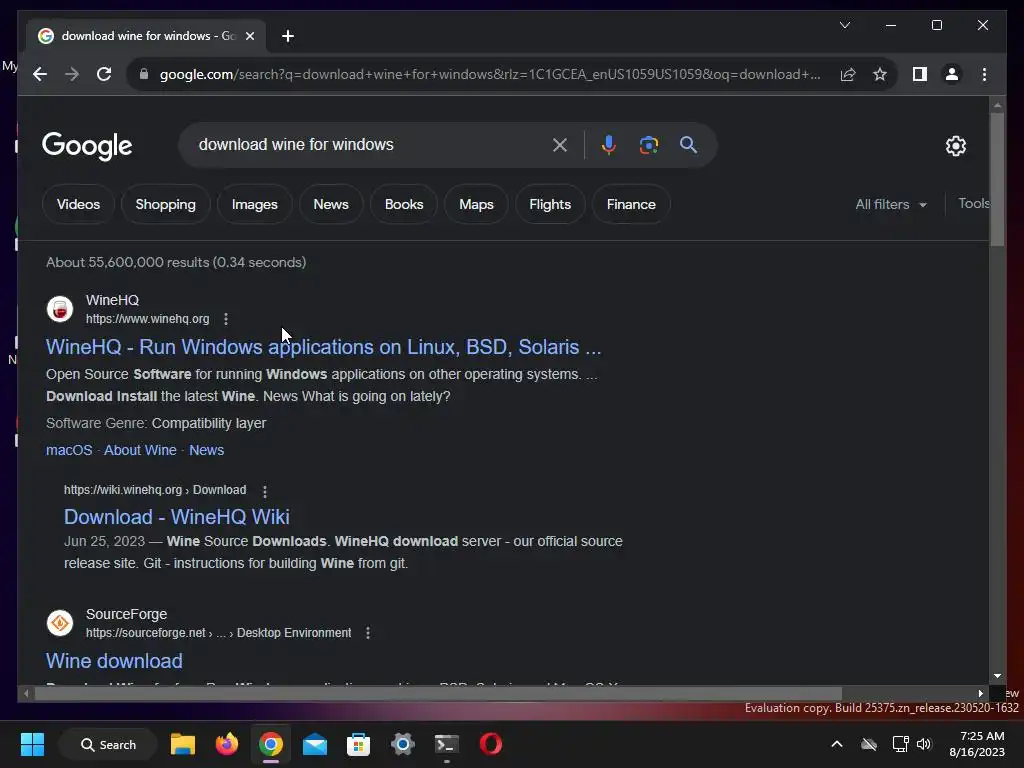Click the WineHQ favicon
Image resolution: width=1024 pixels, height=768 pixels.
coord(59,309)
